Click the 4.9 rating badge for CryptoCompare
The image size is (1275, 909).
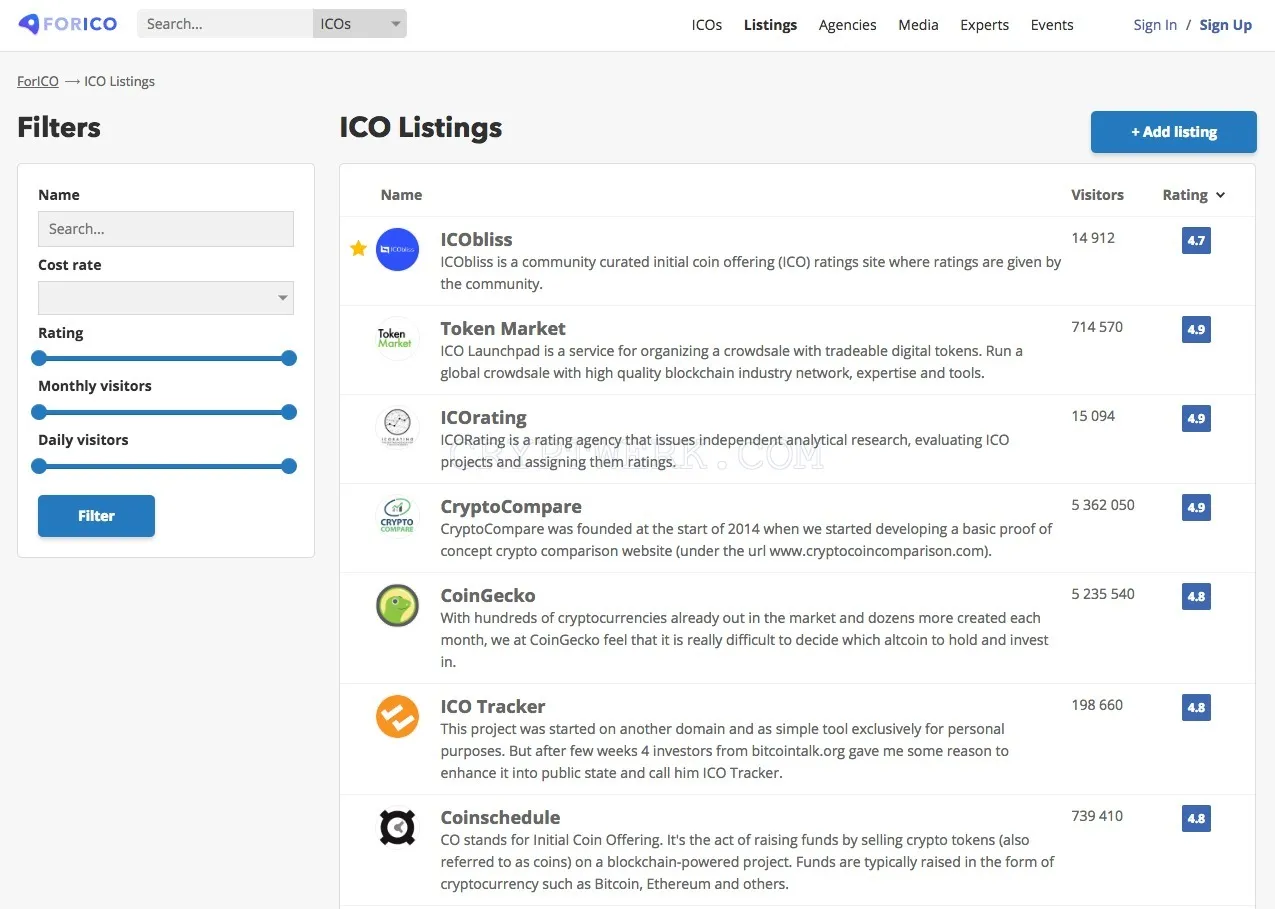point(1196,508)
